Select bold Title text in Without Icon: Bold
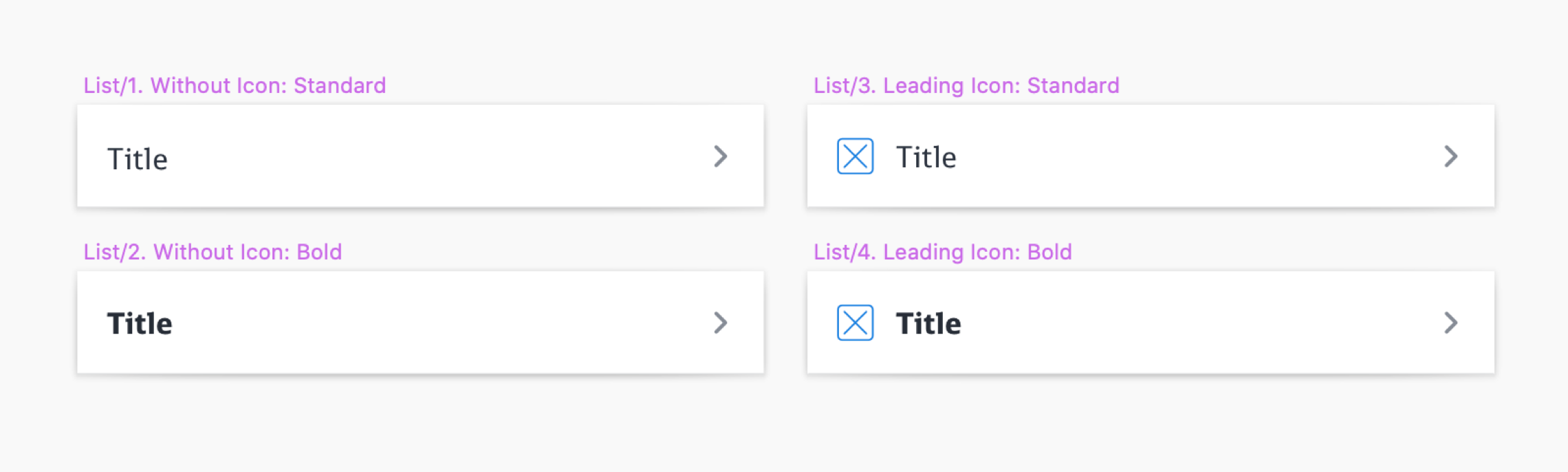The image size is (1568, 472). [140, 323]
